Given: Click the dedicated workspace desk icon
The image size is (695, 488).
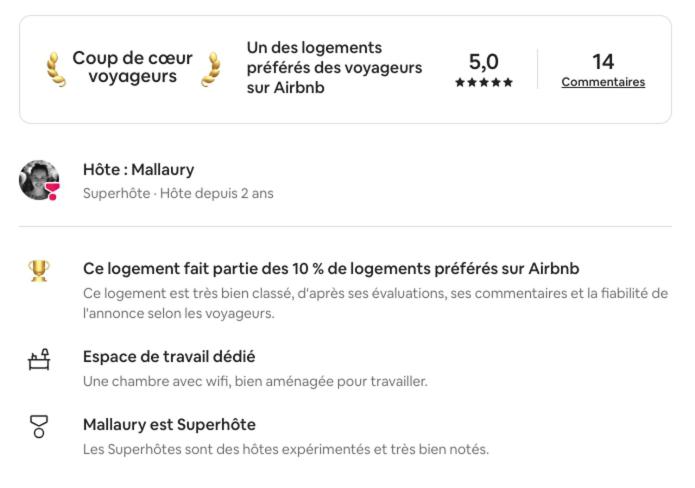Looking at the screenshot, I should [x=39, y=359].
